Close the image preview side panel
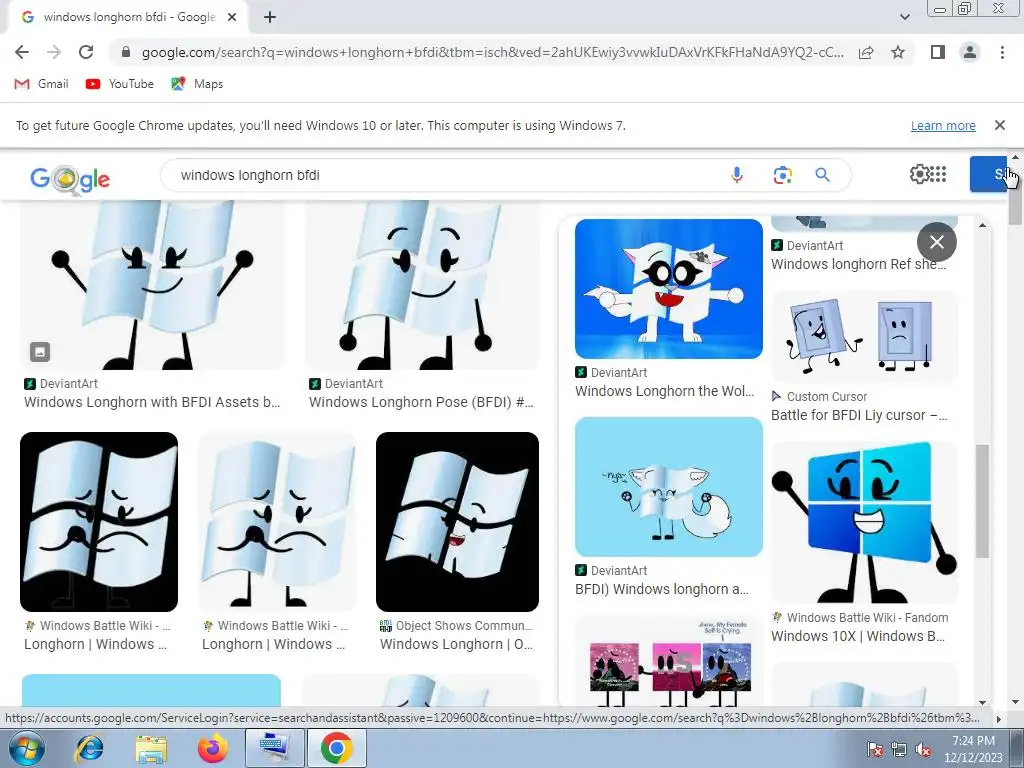Screen dimensions: 1024x768 click(x=936, y=242)
